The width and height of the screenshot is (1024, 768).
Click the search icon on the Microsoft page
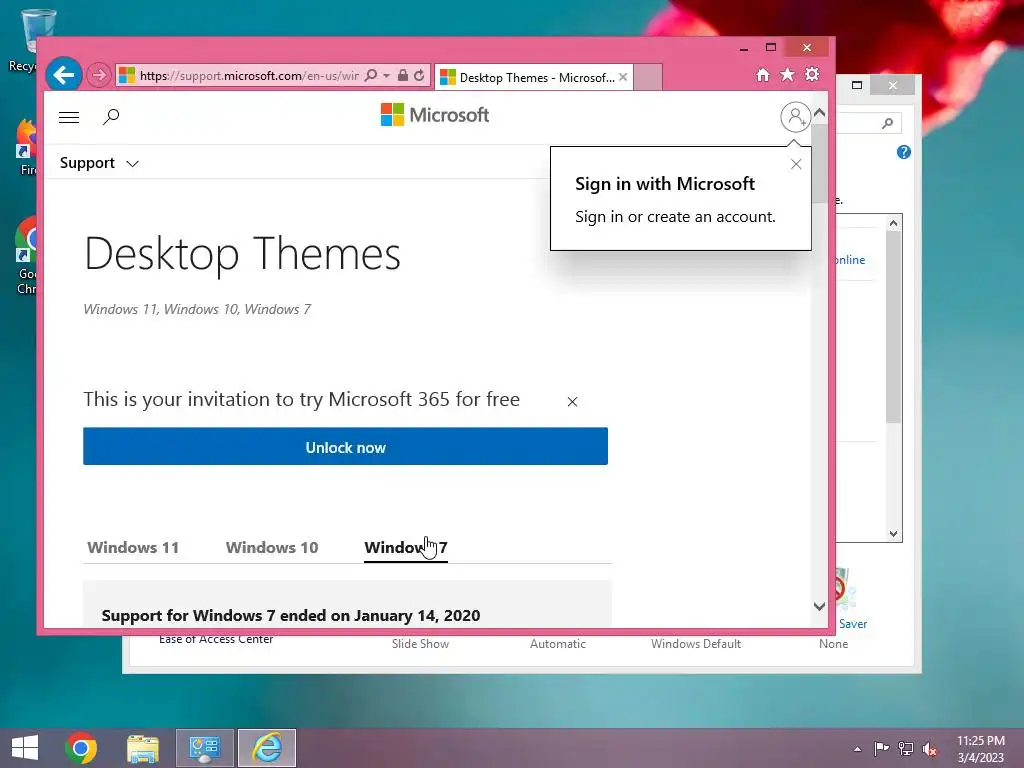[111, 117]
